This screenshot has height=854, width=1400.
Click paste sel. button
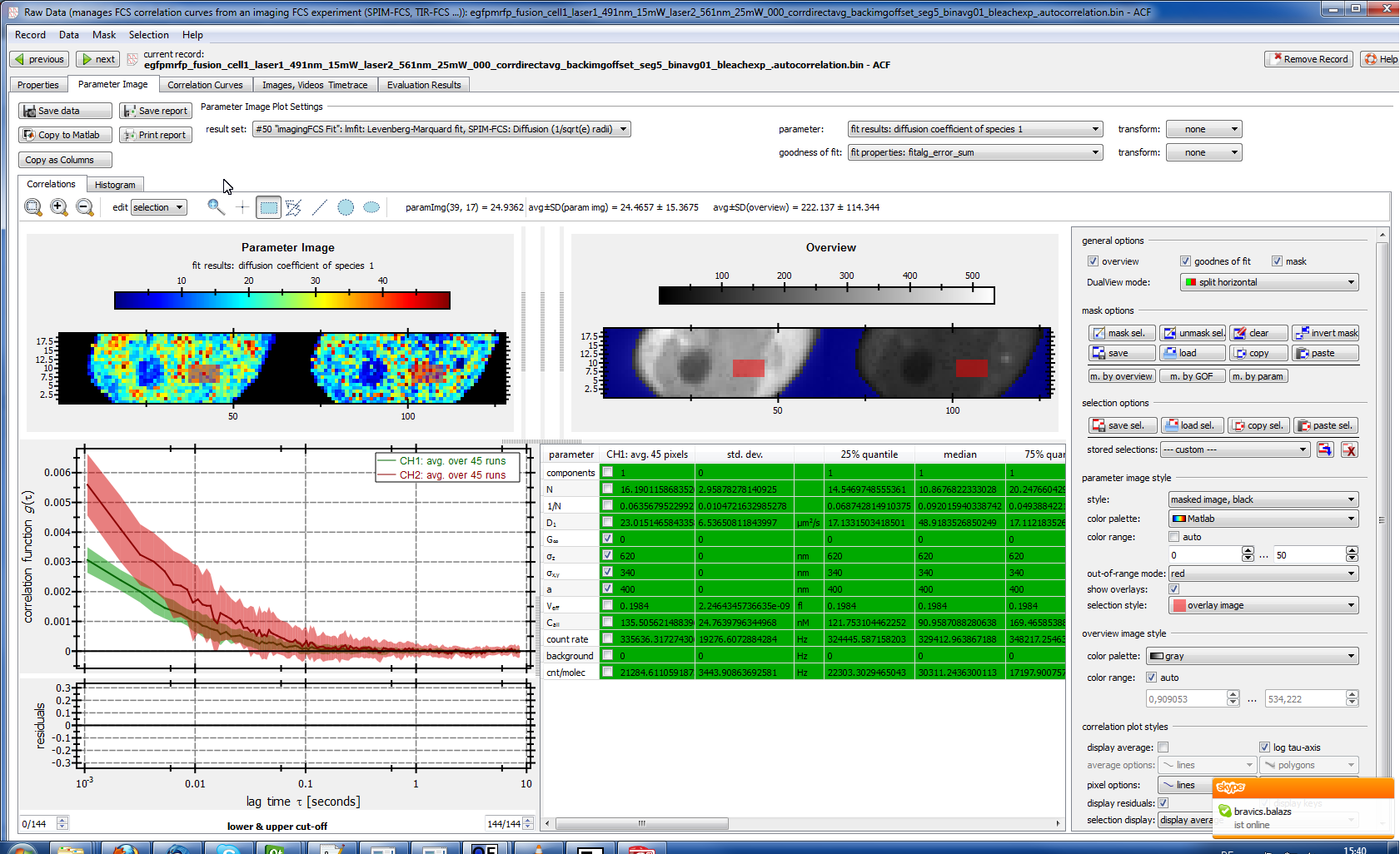point(1325,425)
